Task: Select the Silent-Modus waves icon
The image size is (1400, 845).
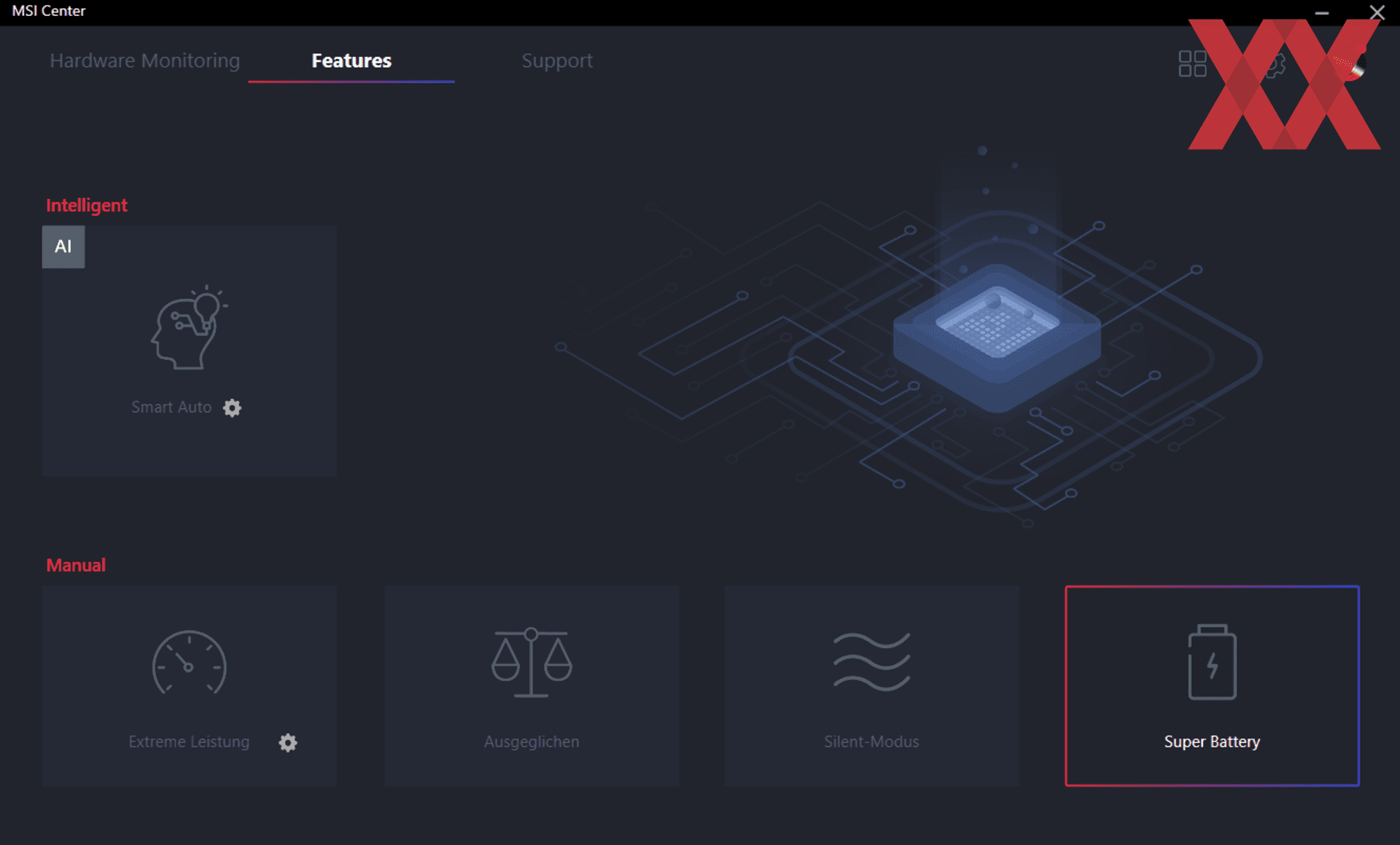Action: [871, 661]
